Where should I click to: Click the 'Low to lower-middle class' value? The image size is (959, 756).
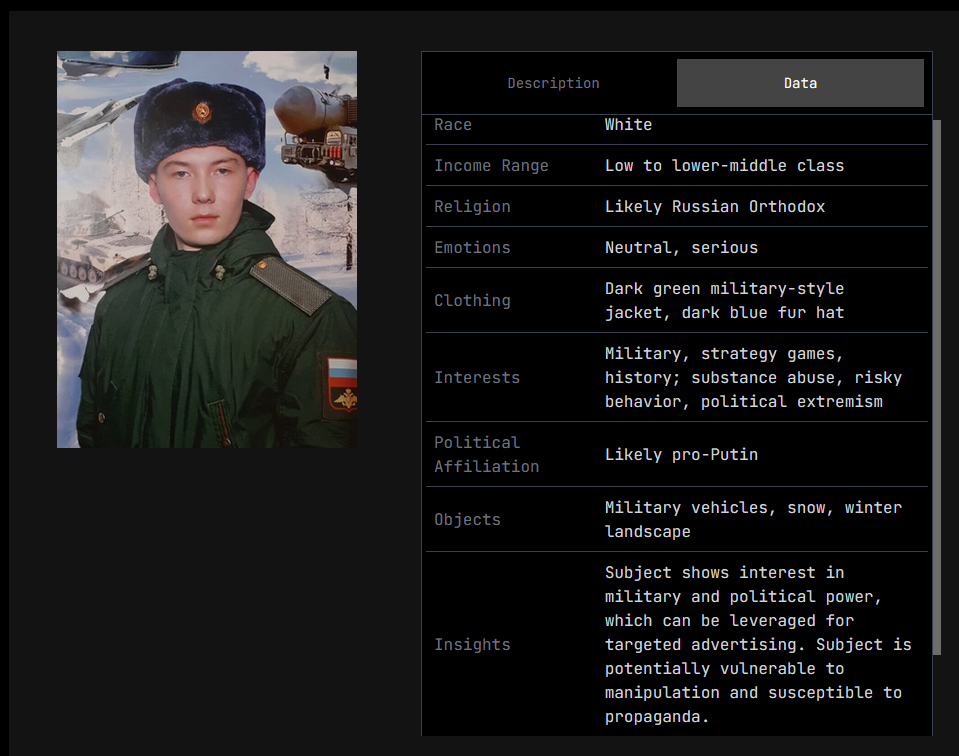click(724, 166)
